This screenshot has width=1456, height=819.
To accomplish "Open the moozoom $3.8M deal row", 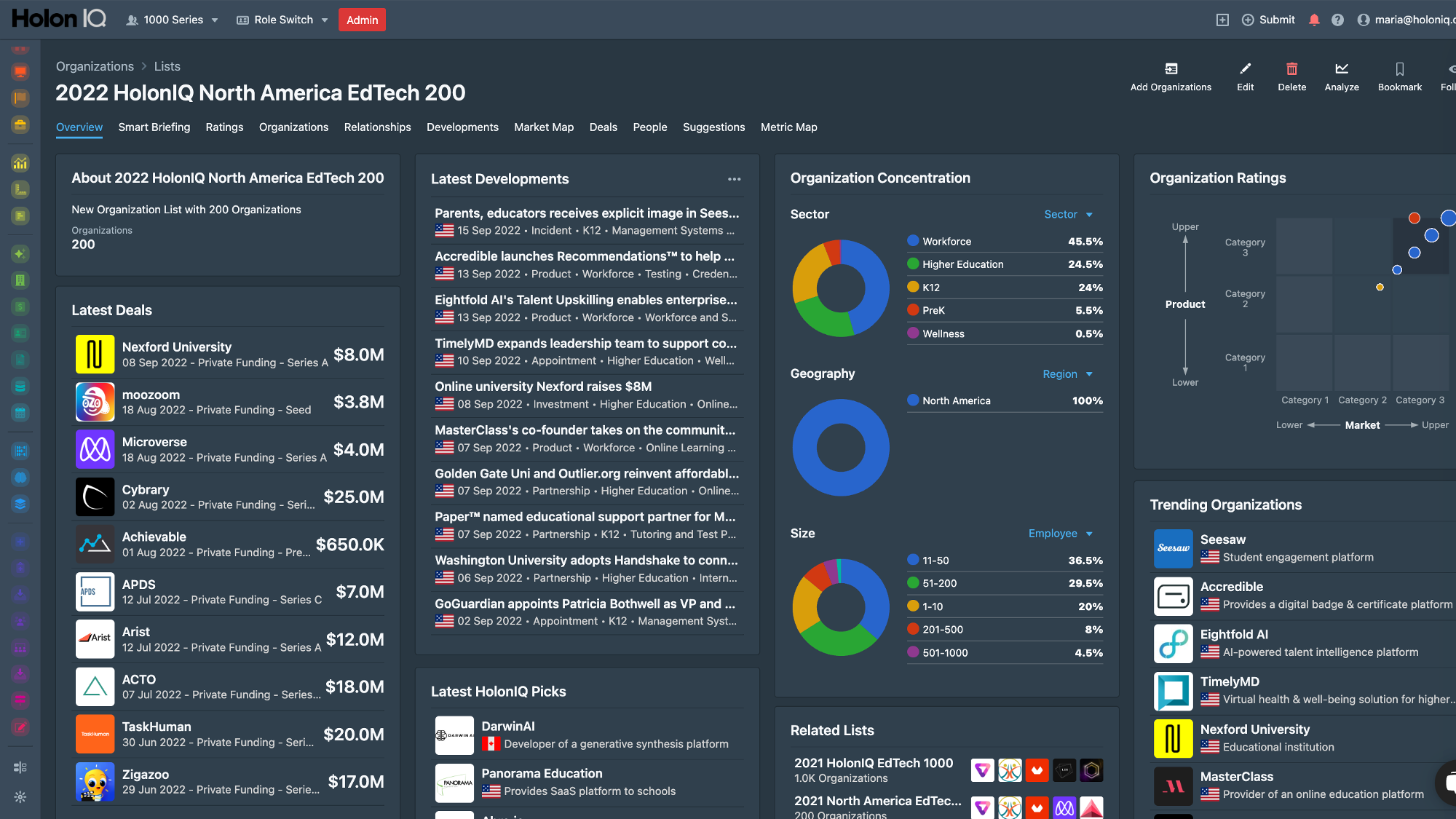I will click(x=229, y=402).
